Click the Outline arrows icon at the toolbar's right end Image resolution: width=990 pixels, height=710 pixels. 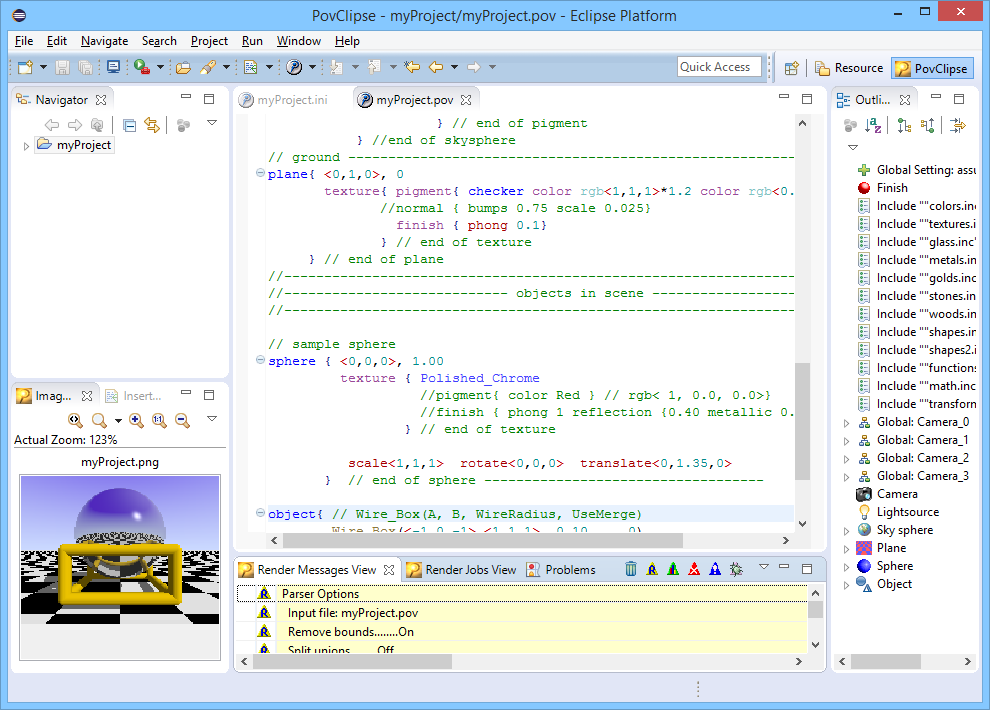[x=958, y=126]
